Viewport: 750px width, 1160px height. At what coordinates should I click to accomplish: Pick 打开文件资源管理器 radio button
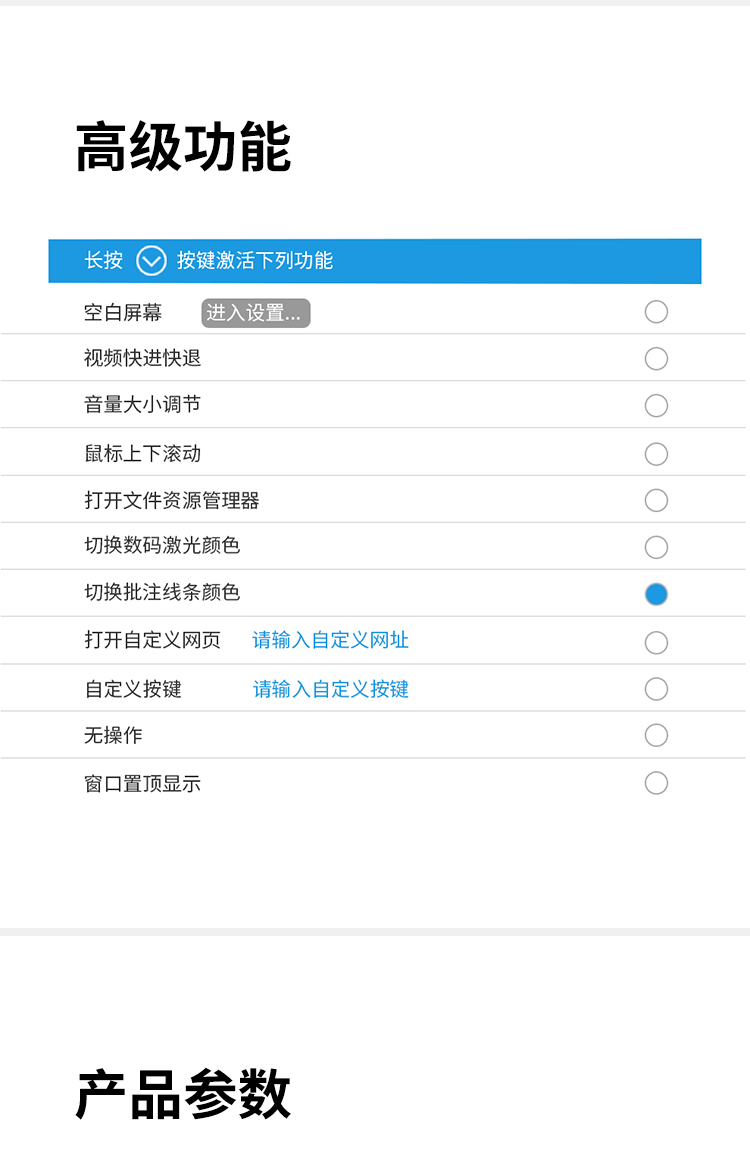656,500
